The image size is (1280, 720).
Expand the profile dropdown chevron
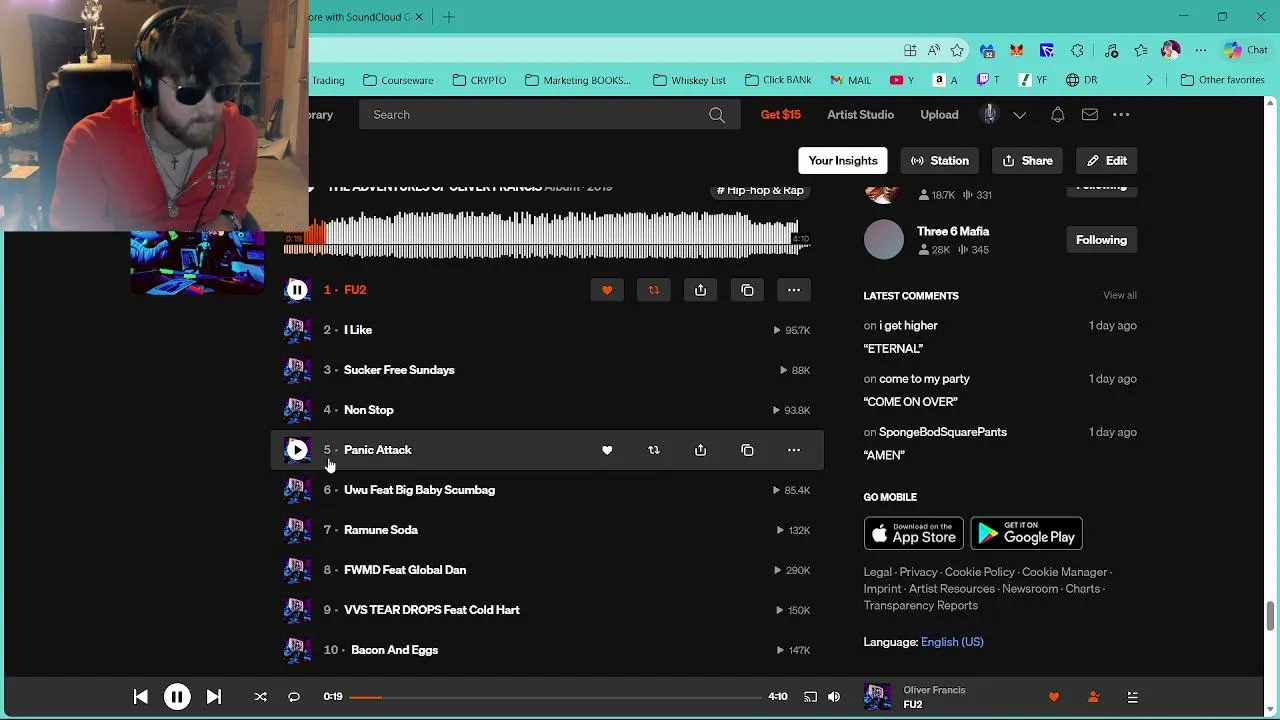(1020, 115)
